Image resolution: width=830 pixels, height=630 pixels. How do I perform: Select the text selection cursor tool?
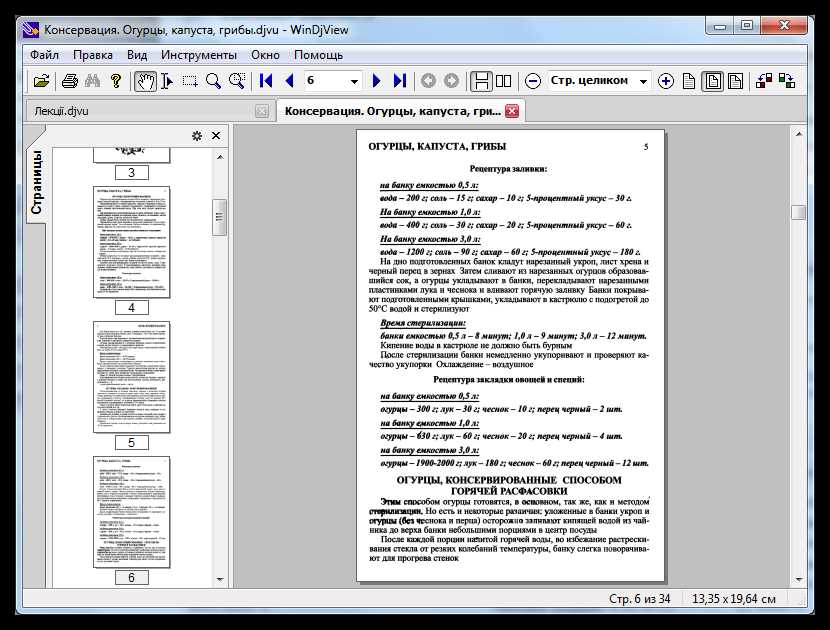pyautogui.click(x=167, y=81)
